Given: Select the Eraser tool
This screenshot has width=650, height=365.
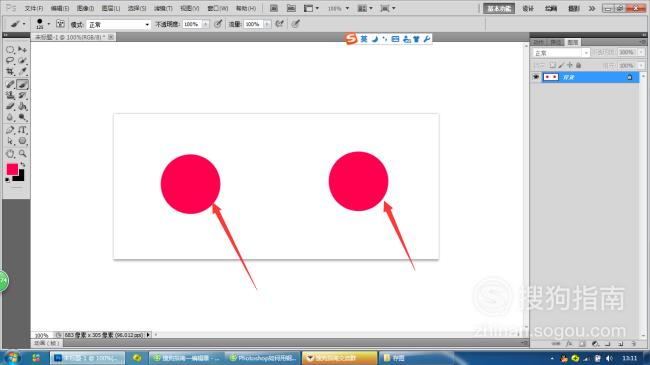Looking at the screenshot, I should [10, 106].
